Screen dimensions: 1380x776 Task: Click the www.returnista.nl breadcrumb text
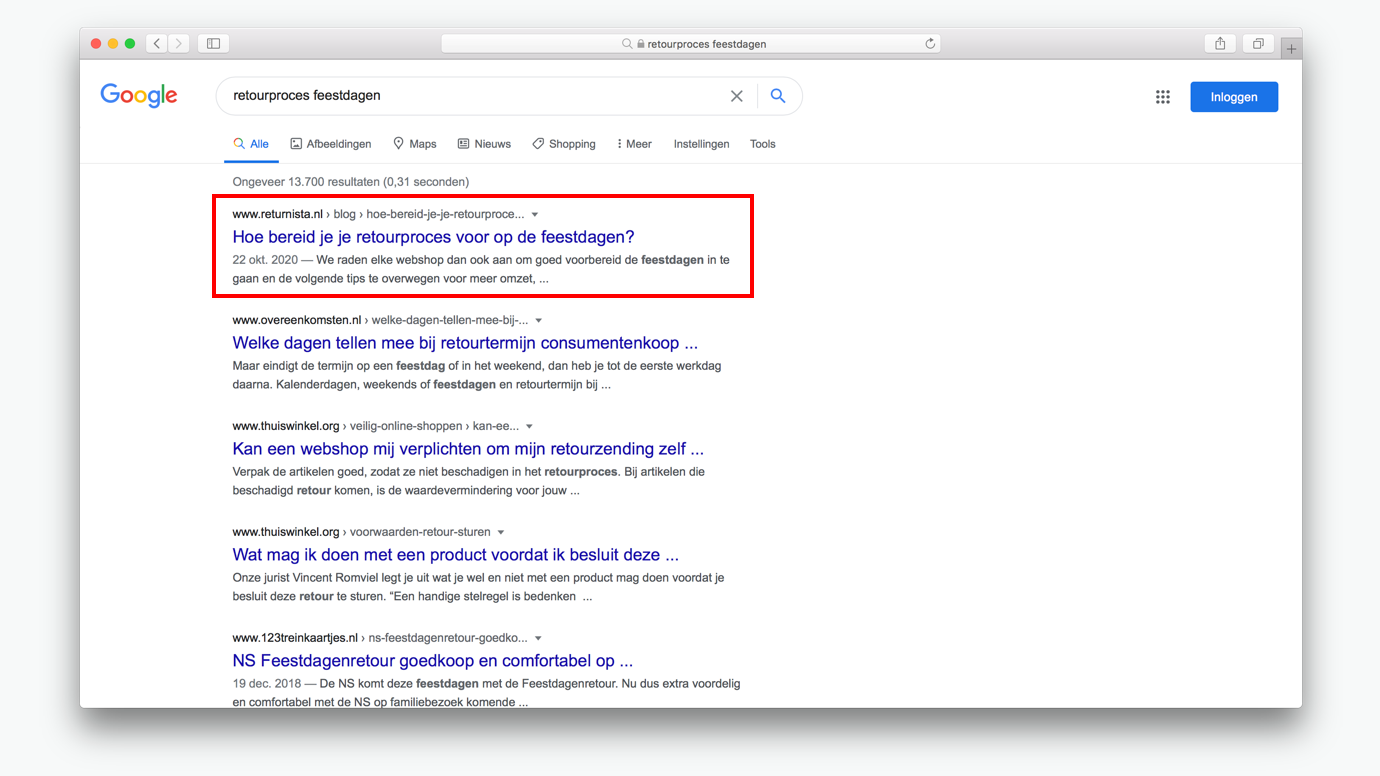click(277, 214)
